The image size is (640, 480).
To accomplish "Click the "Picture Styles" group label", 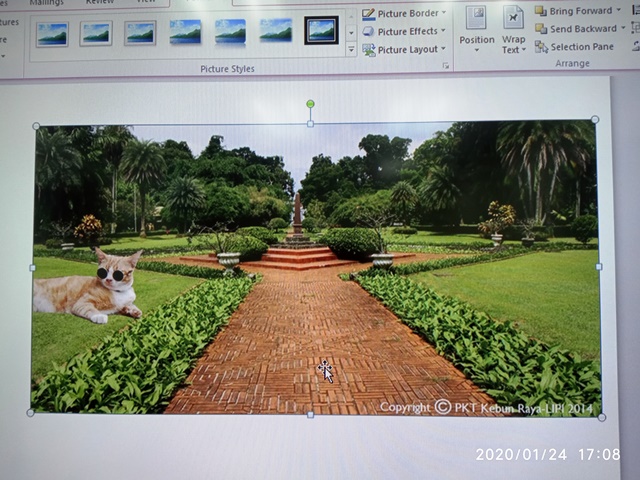I will 227,69.
